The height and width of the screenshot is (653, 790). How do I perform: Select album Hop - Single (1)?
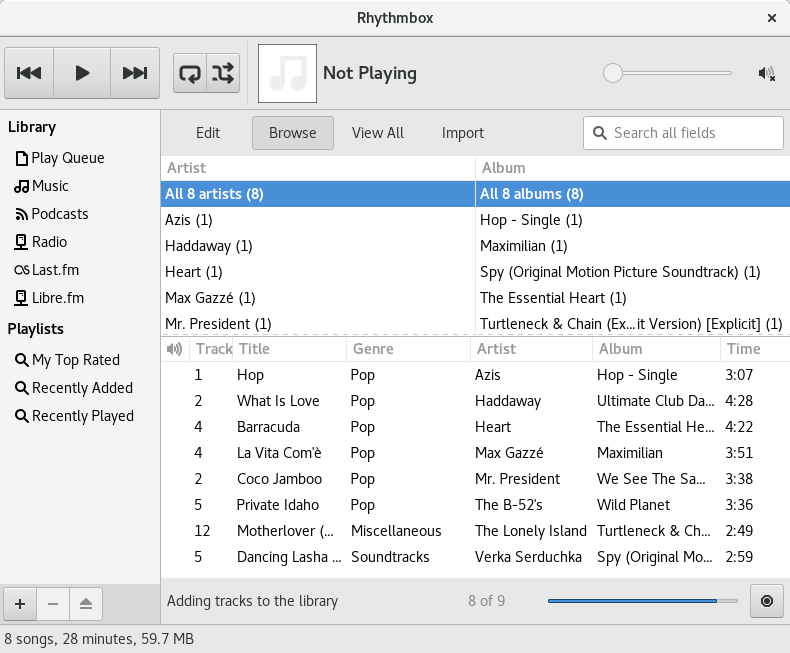click(633, 220)
